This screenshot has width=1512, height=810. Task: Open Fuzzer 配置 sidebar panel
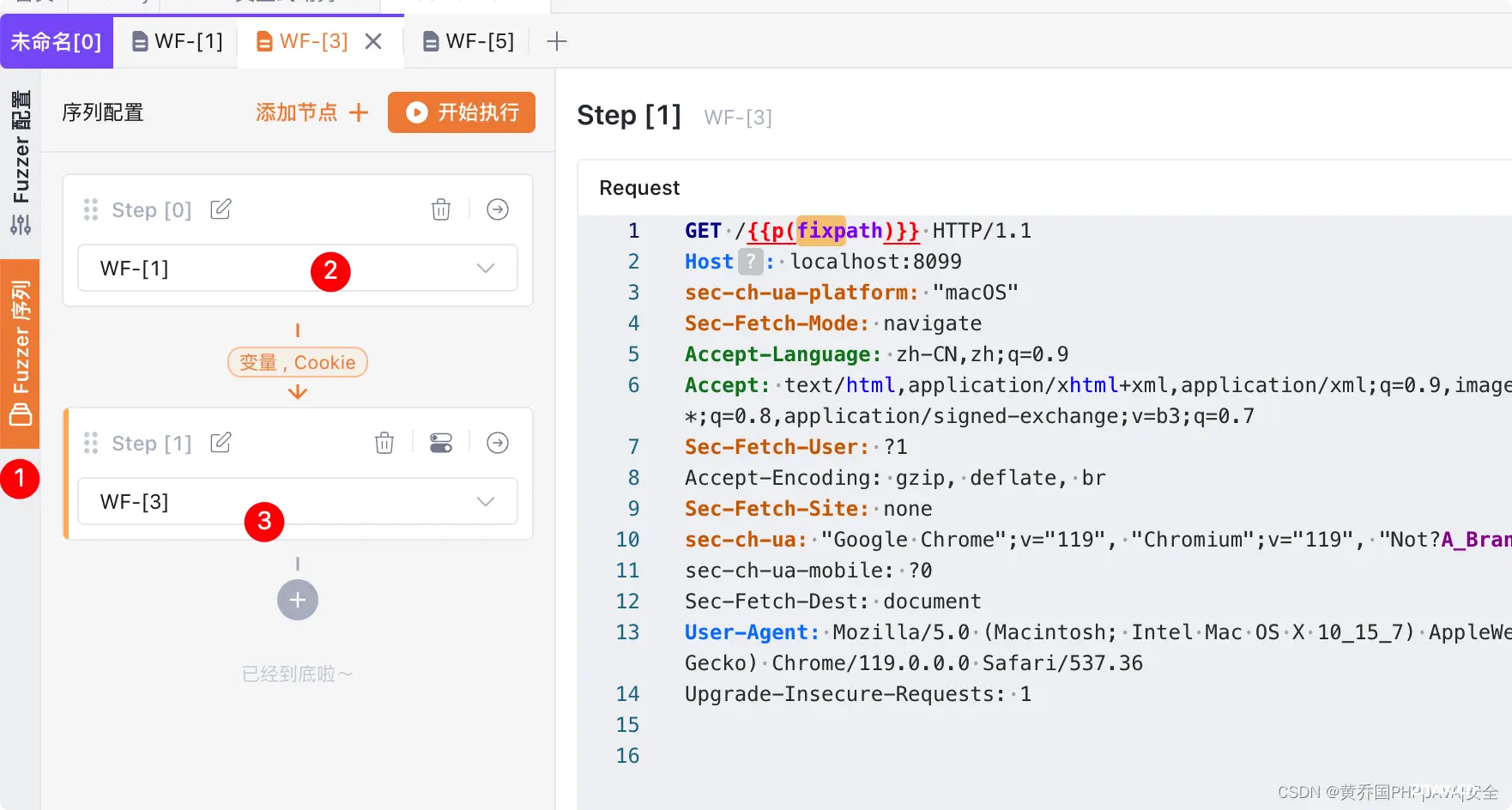[x=21, y=161]
